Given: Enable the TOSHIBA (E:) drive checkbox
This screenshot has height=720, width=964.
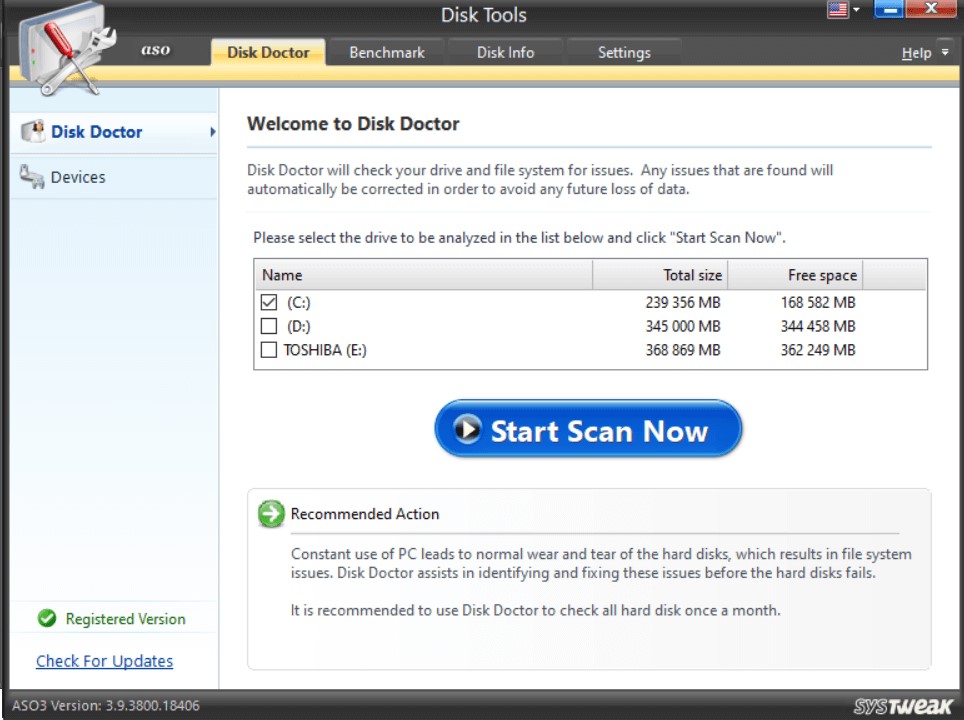Looking at the screenshot, I should [268, 350].
